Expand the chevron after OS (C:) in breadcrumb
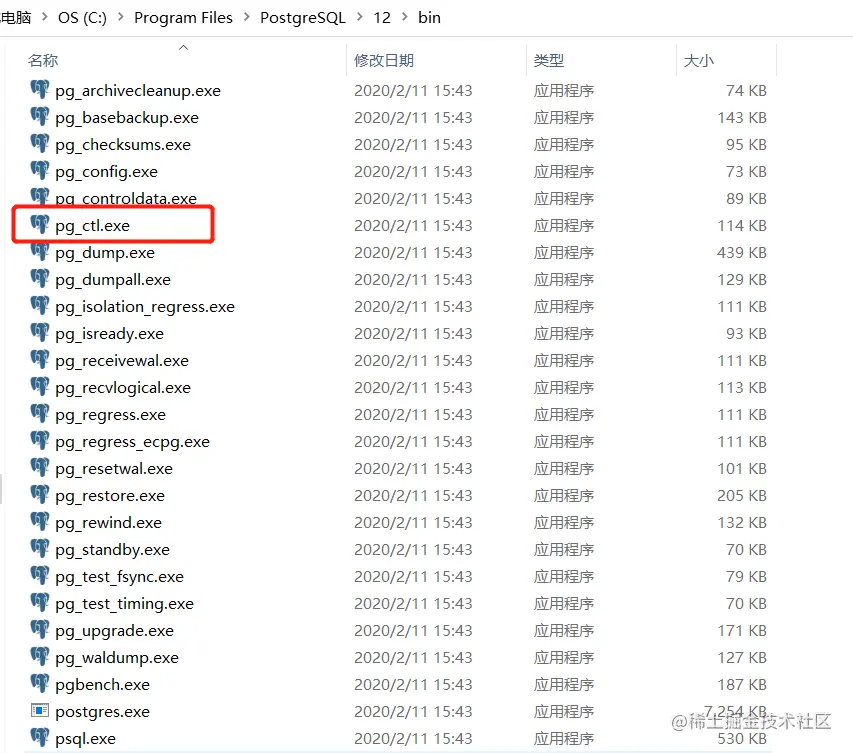Viewport: 853px width, 753px height. point(121,17)
